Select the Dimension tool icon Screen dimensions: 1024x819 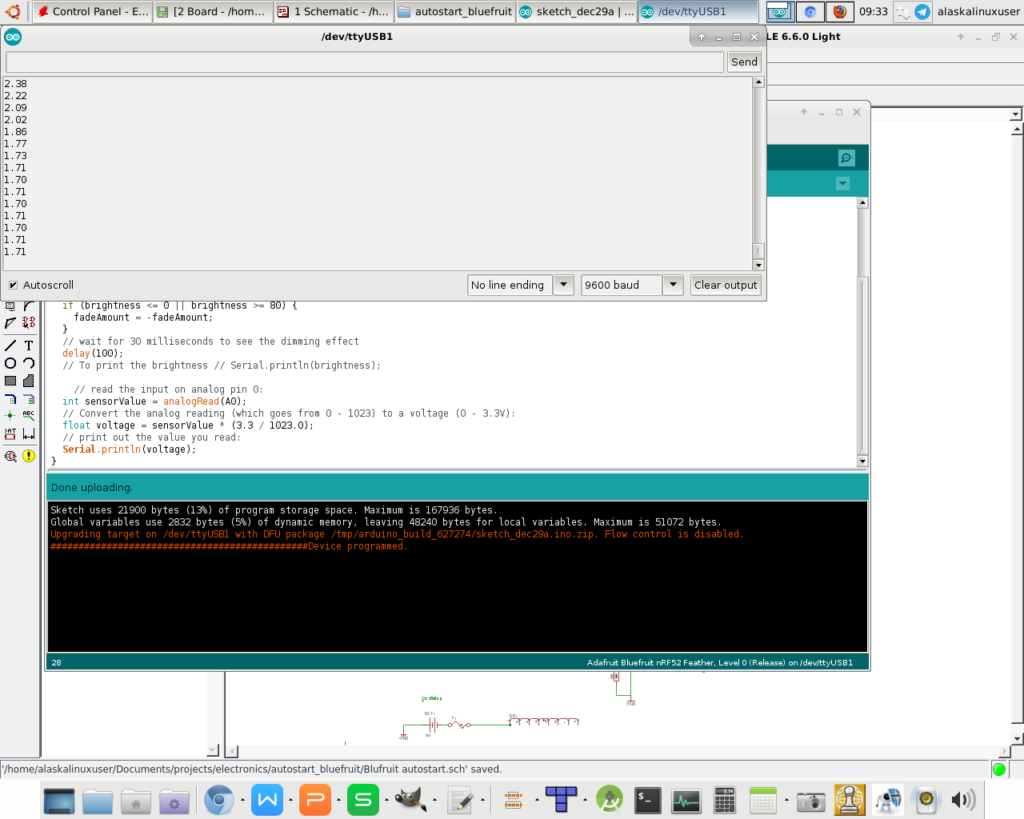pos(29,434)
